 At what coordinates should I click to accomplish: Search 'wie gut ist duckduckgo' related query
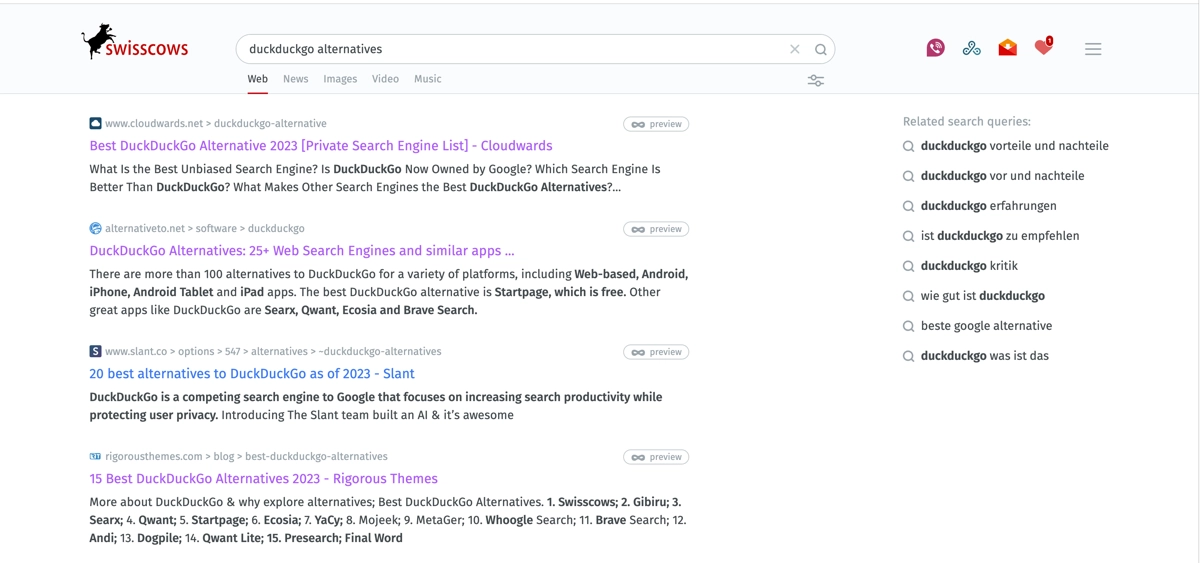pyautogui.click(x=982, y=296)
